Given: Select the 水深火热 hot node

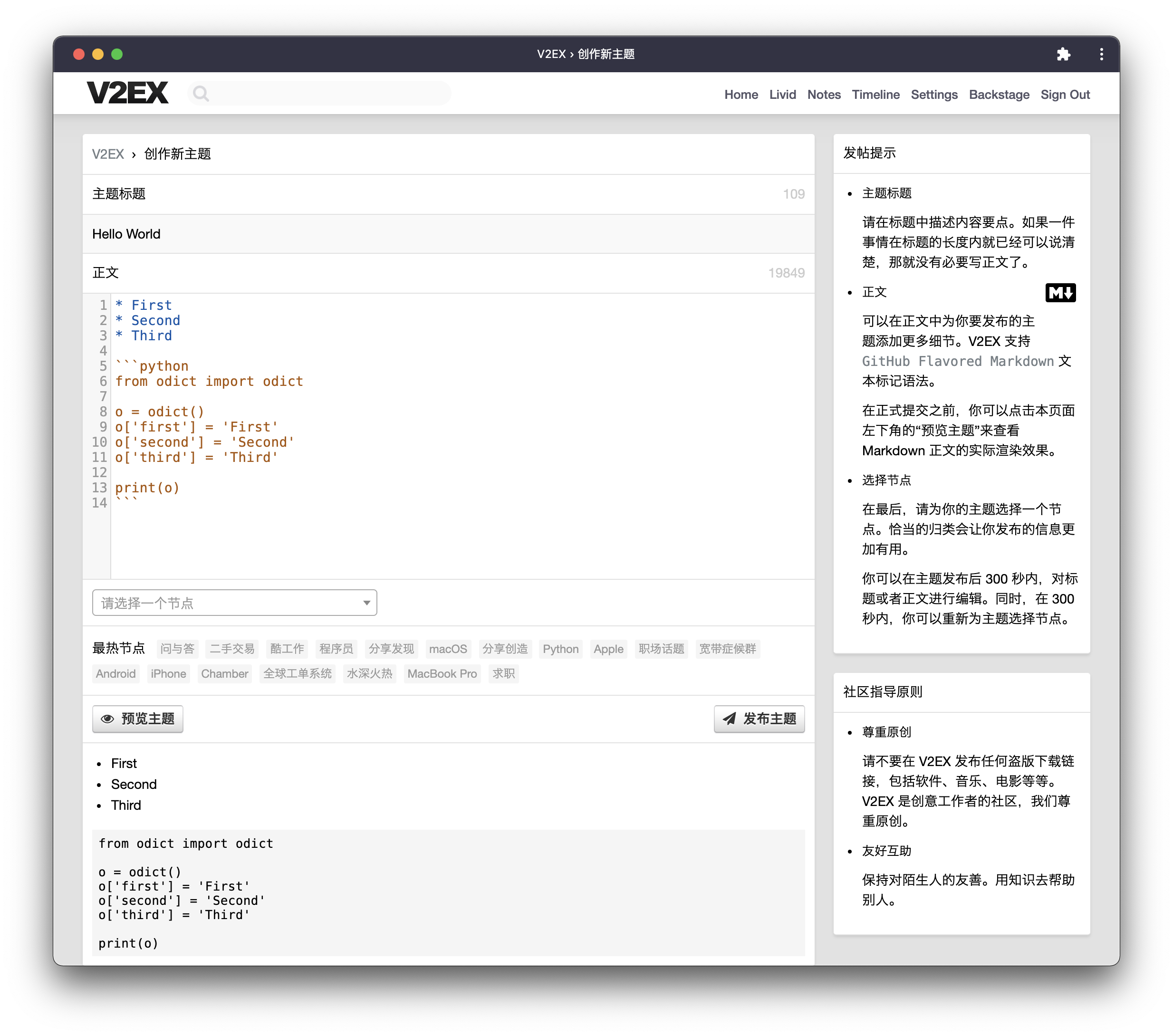Looking at the screenshot, I should pyautogui.click(x=369, y=673).
